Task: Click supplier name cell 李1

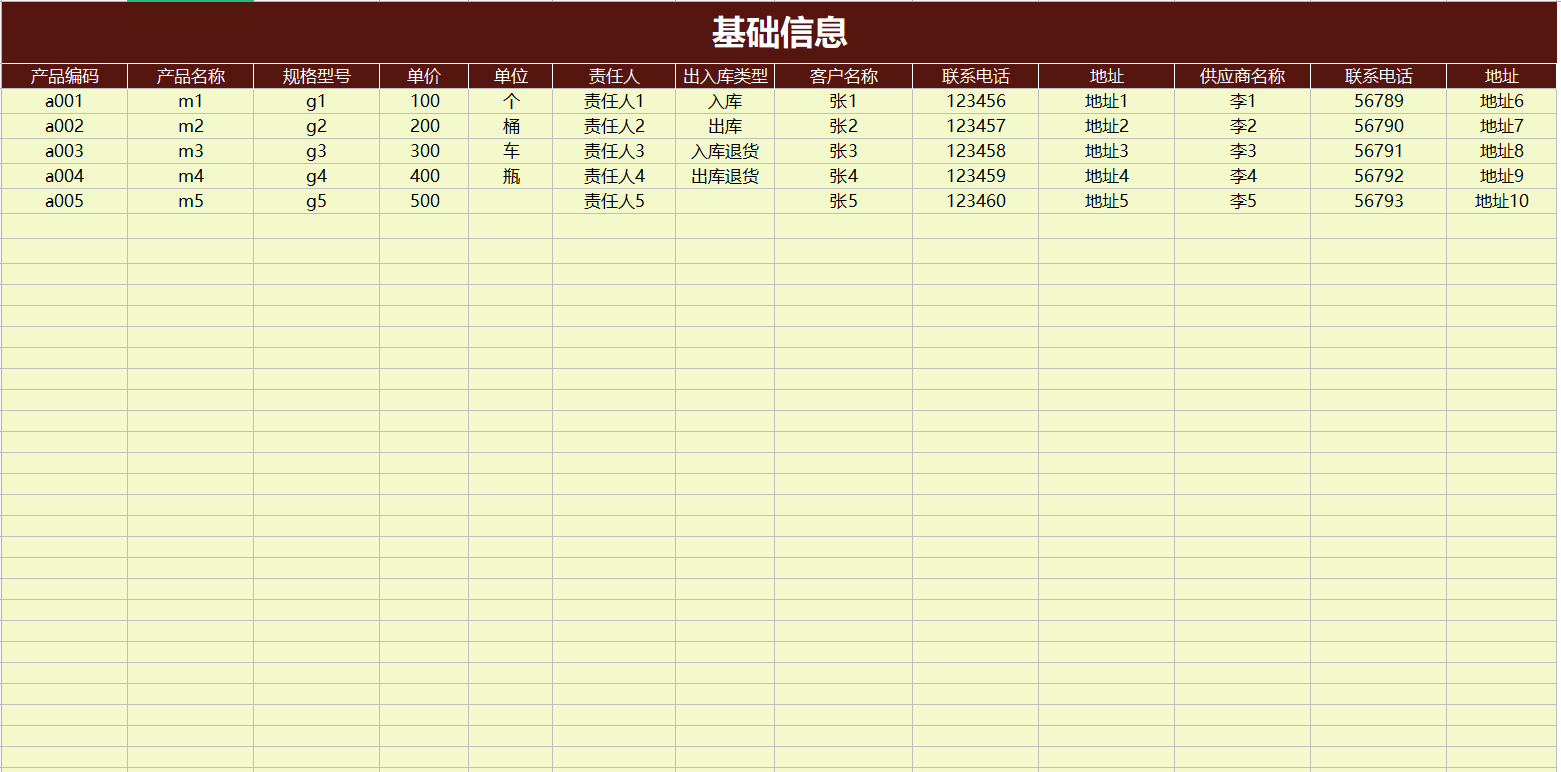Action: pyautogui.click(x=1243, y=101)
